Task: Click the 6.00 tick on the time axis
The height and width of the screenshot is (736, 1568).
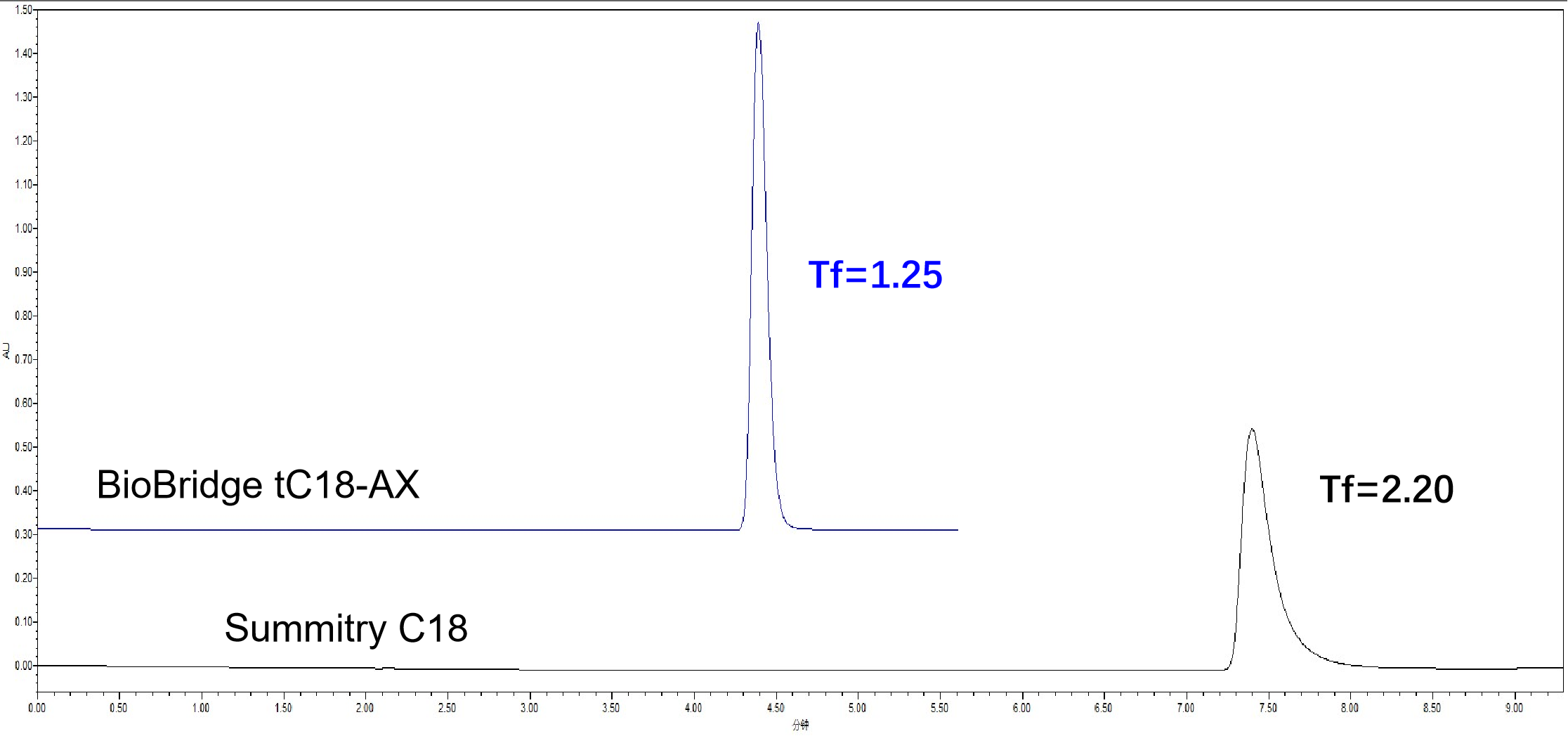Action: point(1021,708)
